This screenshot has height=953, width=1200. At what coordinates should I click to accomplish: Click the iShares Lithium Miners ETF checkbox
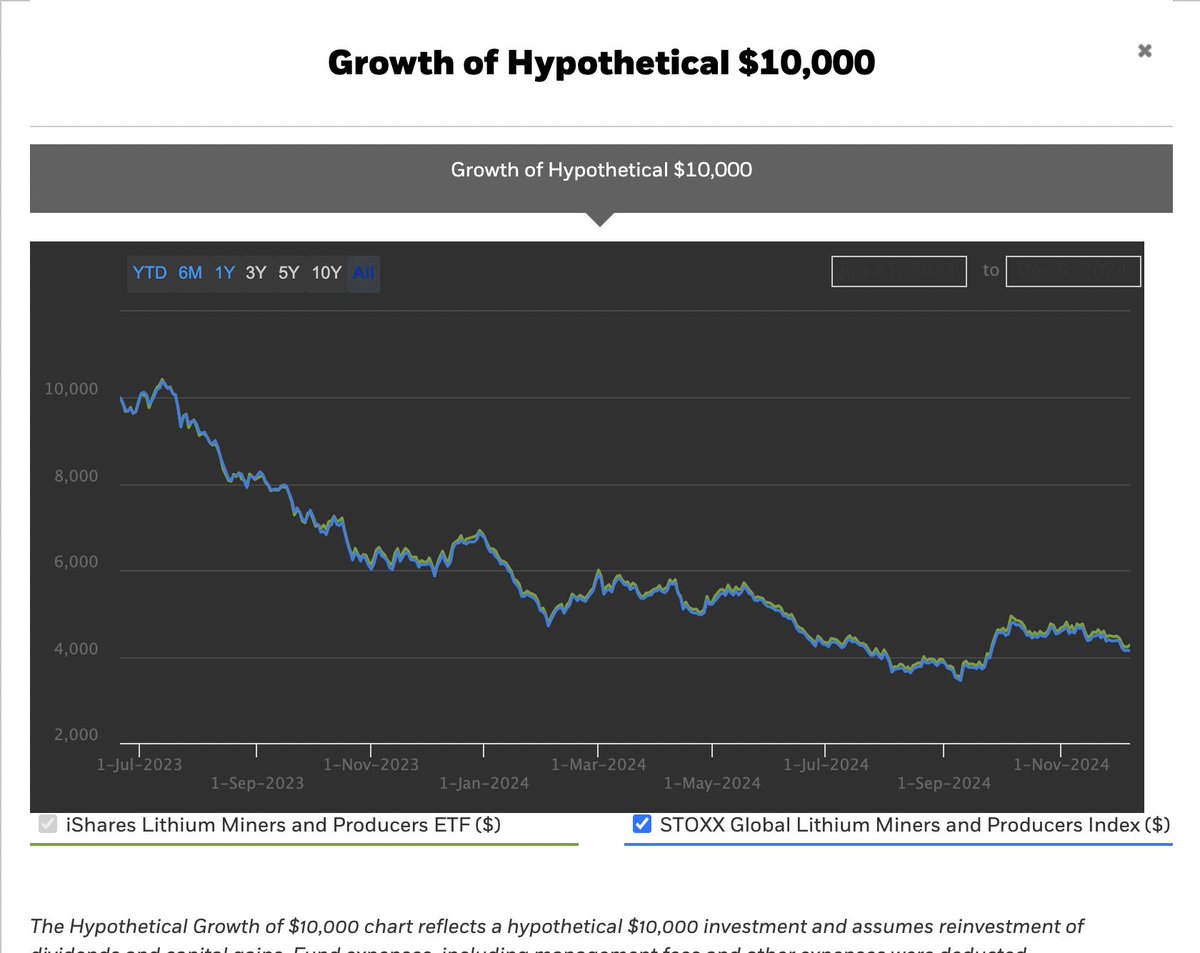(x=47, y=825)
